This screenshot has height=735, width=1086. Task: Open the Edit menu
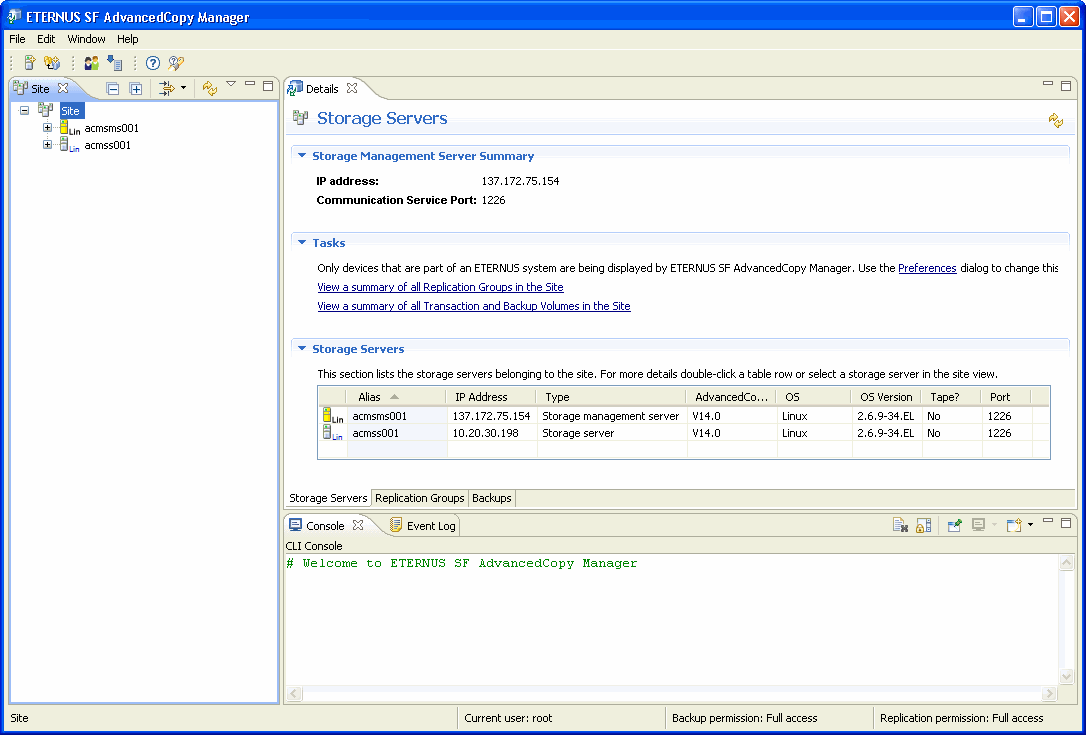point(46,39)
